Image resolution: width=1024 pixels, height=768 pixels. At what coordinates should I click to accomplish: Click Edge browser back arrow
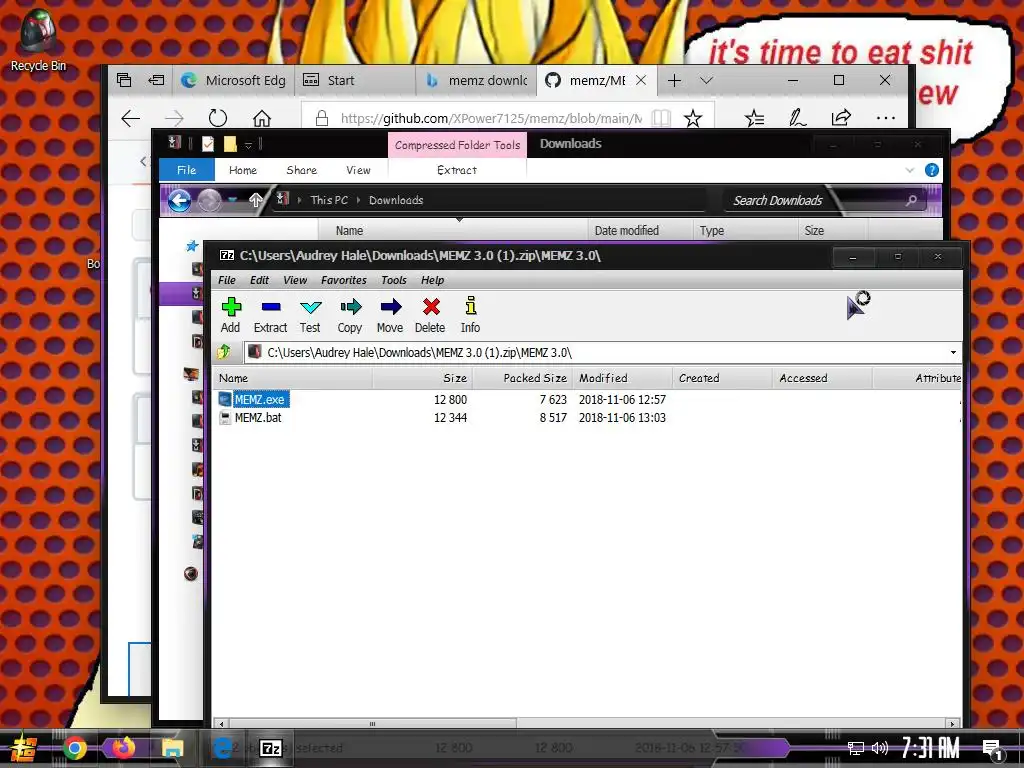[x=131, y=118]
